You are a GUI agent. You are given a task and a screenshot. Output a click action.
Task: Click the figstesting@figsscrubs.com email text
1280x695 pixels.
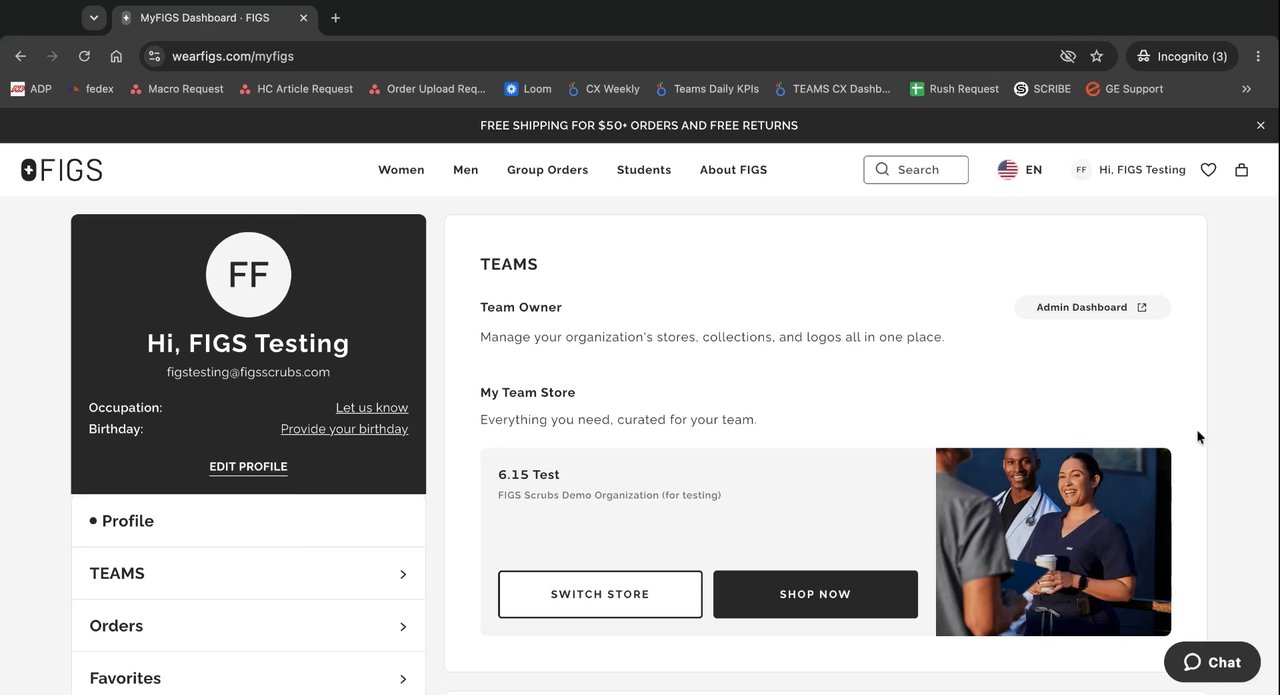click(248, 372)
